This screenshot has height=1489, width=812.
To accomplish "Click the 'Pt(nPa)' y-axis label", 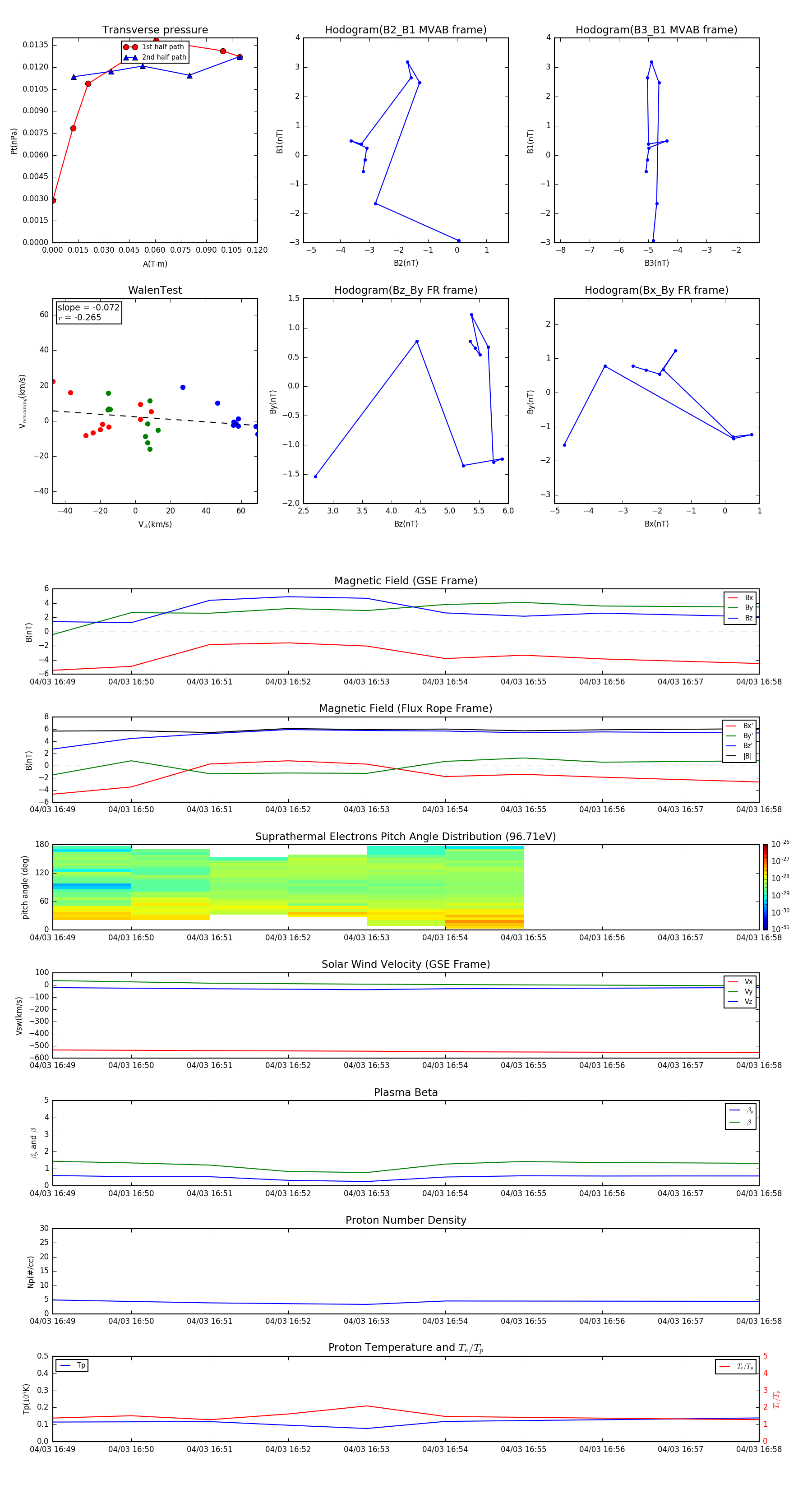I will point(14,141).
